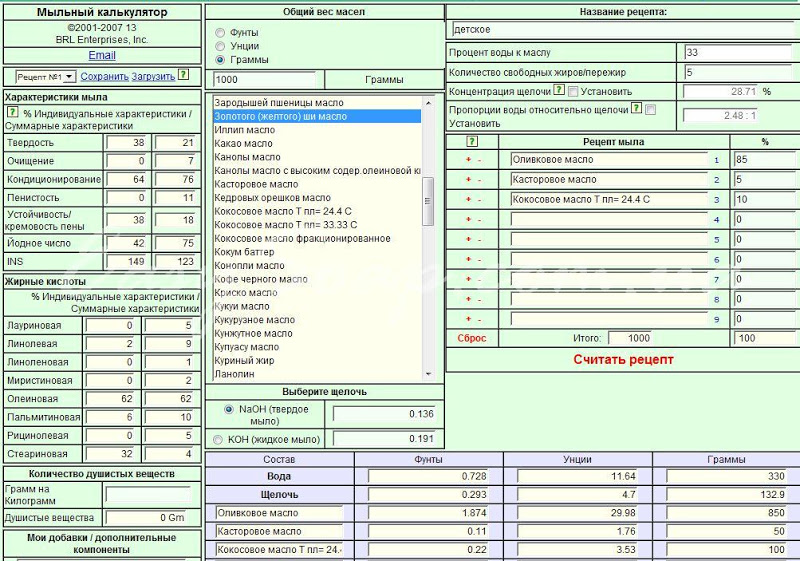Open help icon in Характеристики мыла section
Image resolution: width=800 pixels, height=561 pixels.
(13, 112)
